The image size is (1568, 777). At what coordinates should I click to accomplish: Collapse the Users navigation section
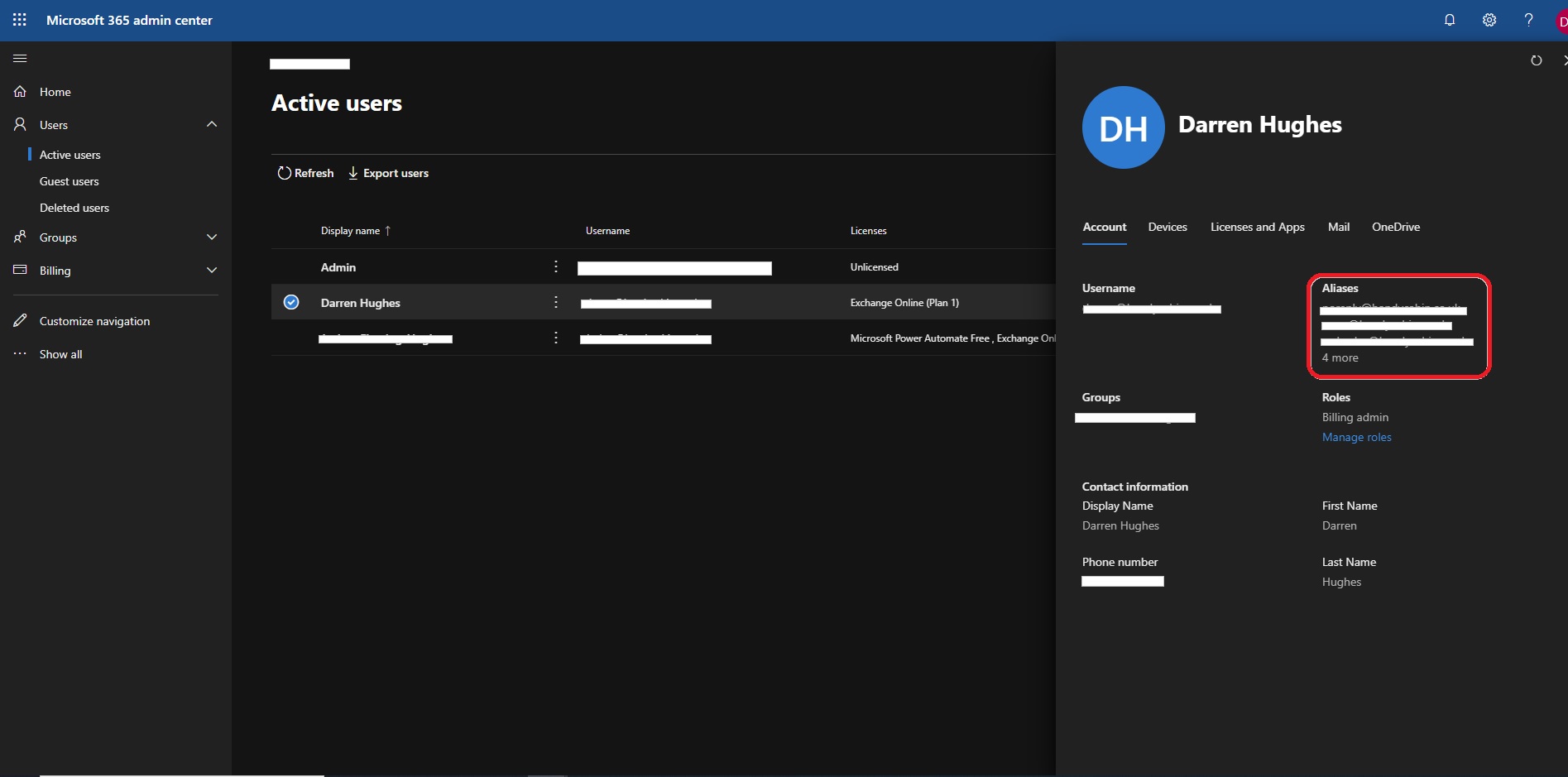212,124
